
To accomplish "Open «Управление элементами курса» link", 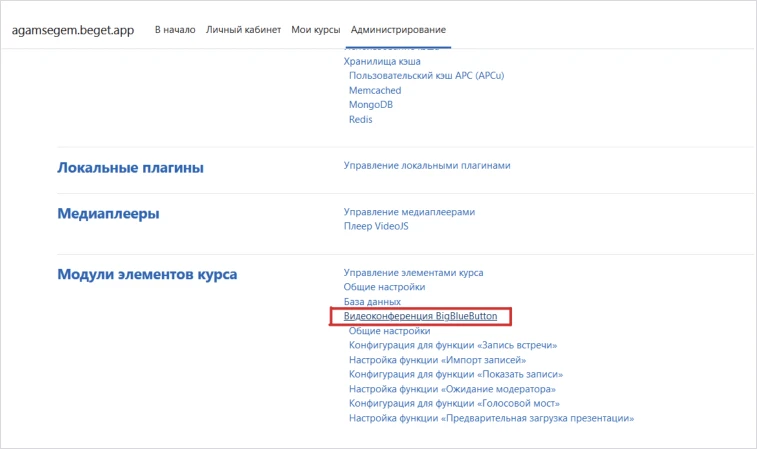I will point(414,272).
